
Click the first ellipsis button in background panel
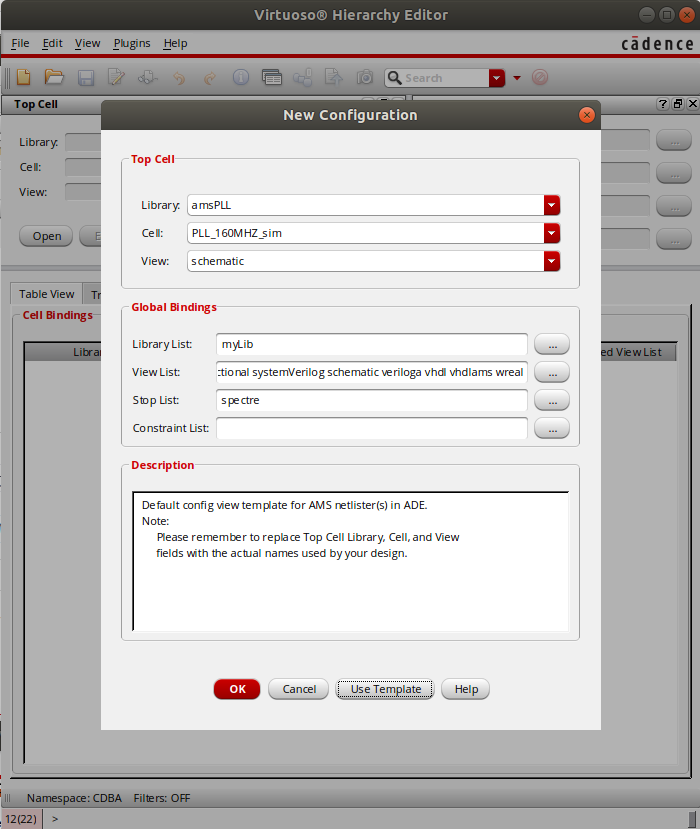click(x=674, y=141)
